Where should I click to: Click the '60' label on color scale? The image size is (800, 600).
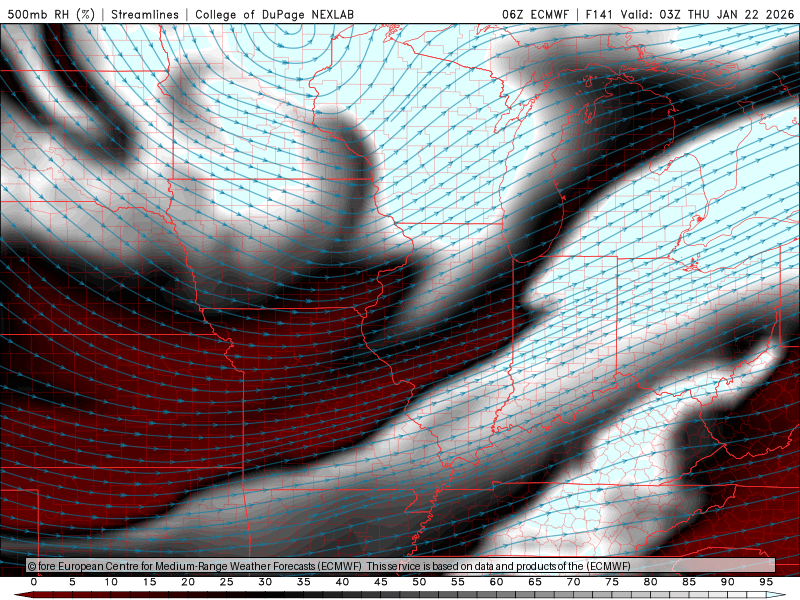[x=496, y=582]
